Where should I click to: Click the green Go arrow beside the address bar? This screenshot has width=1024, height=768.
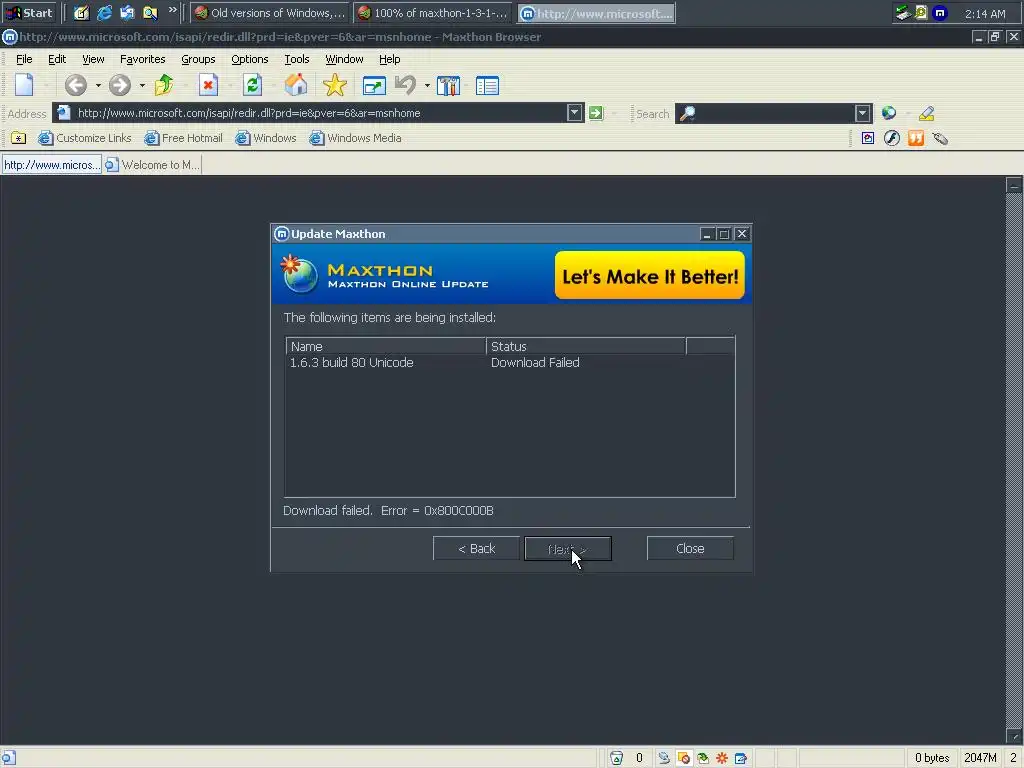(x=596, y=113)
